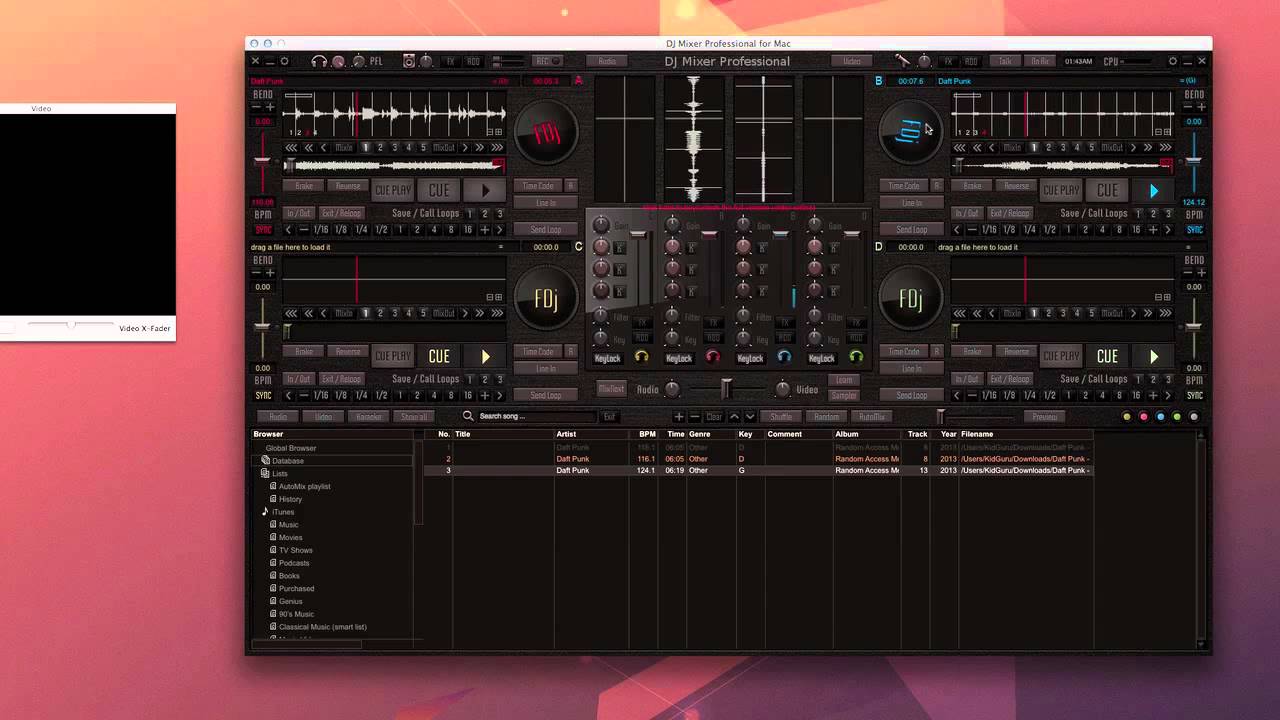The width and height of the screenshot is (1280, 720).
Task: Toggle the On Air button
Action: 1040,61
